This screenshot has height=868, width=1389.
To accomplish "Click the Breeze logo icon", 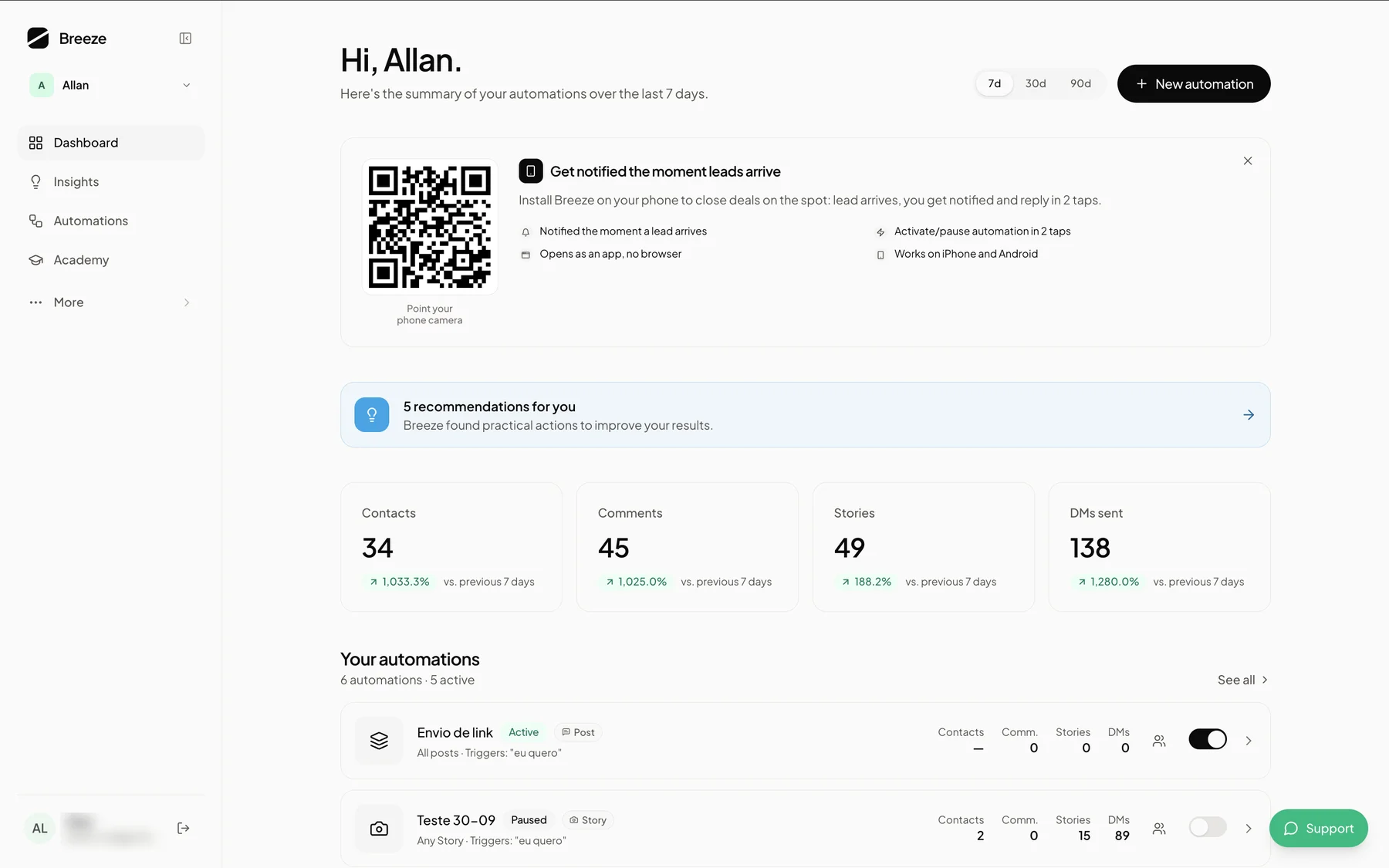I will pos(38,39).
